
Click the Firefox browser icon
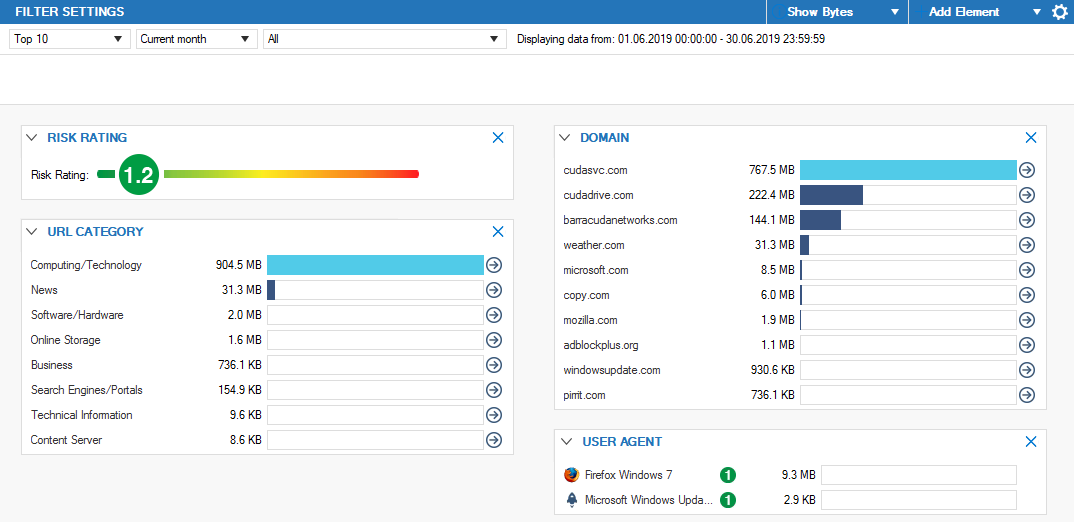[x=571, y=475]
